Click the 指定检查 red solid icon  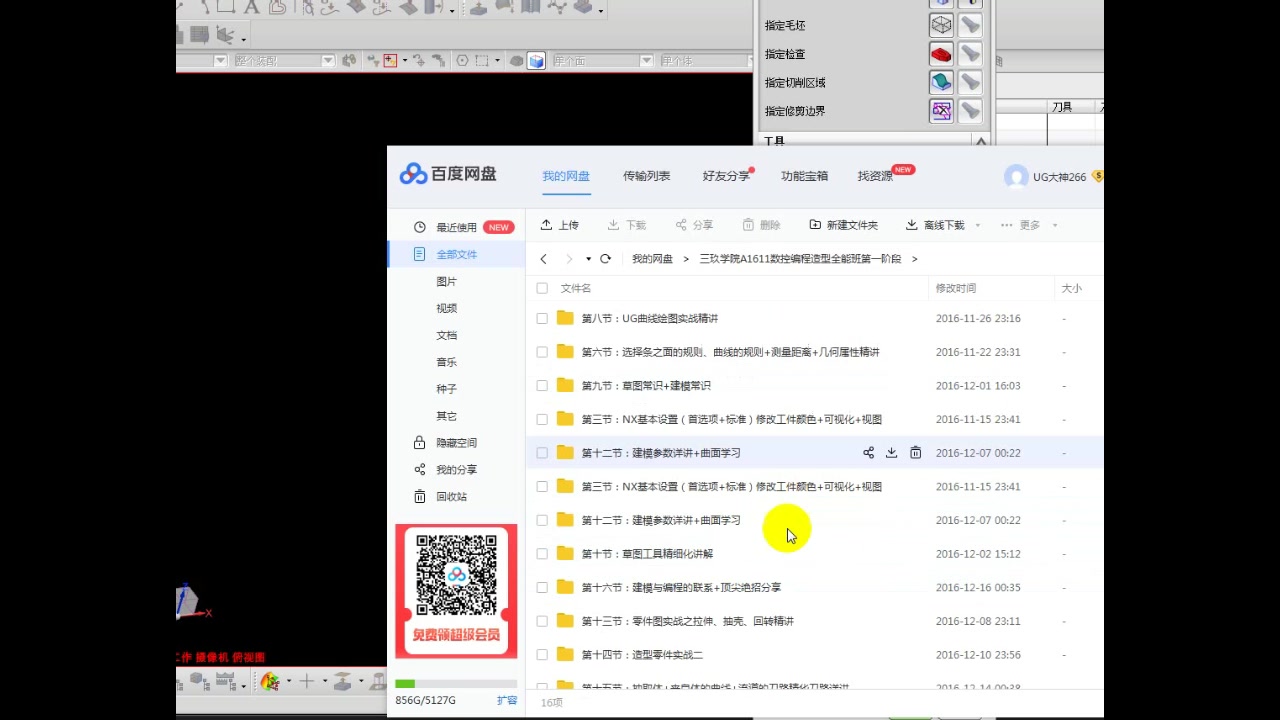pyautogui.click(x=940, y=53)
